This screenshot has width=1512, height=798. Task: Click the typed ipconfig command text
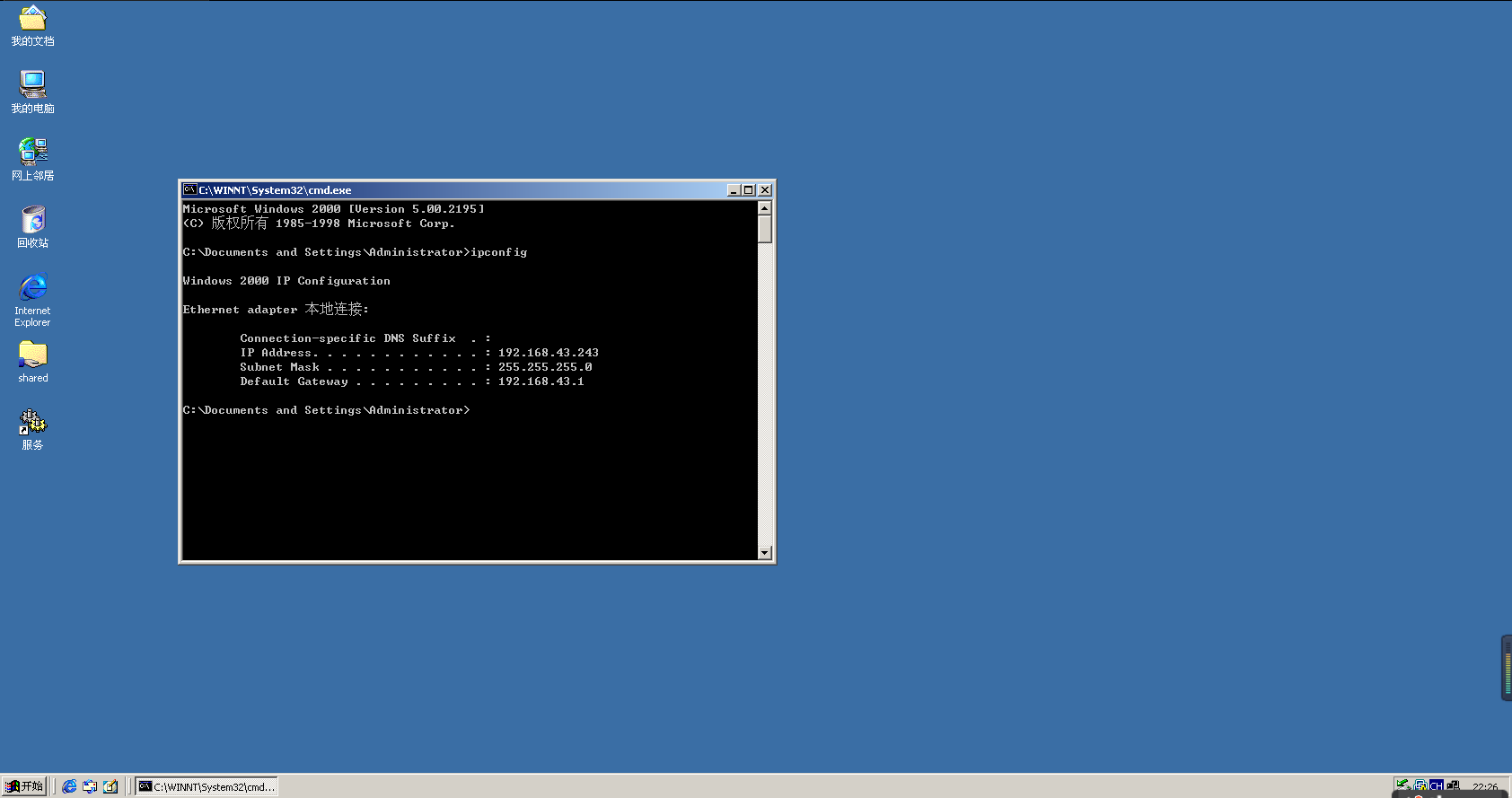pyautogui.click(x=499, y=252)
